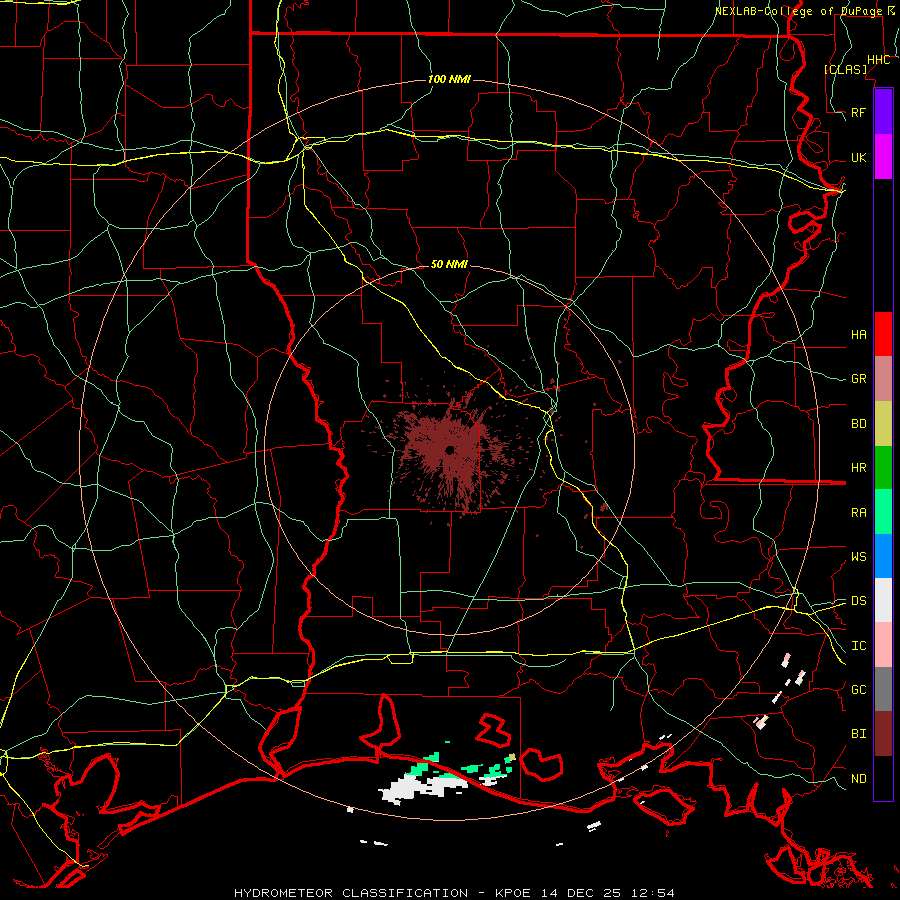Click the 14 DEC 25 date text

[582, 893]
